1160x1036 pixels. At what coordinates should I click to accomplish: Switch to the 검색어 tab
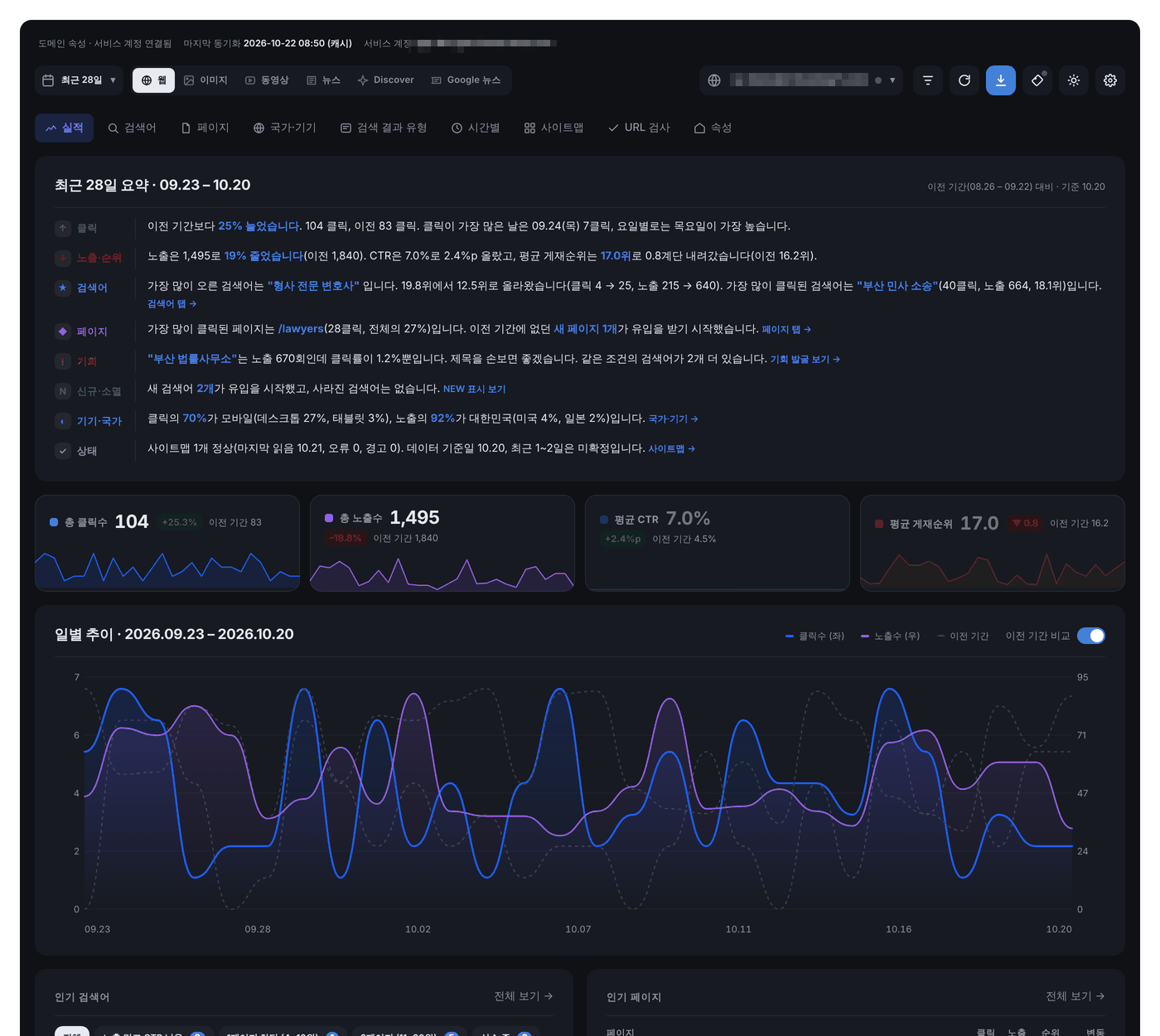pos(132,128)
